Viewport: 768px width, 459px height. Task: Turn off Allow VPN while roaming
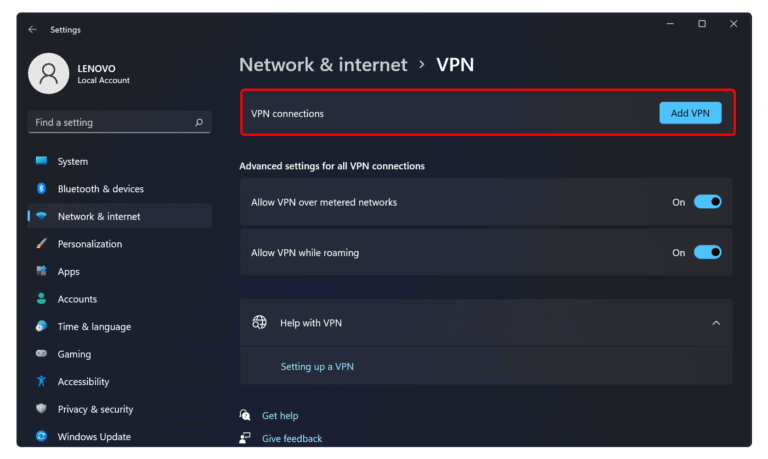707,253
